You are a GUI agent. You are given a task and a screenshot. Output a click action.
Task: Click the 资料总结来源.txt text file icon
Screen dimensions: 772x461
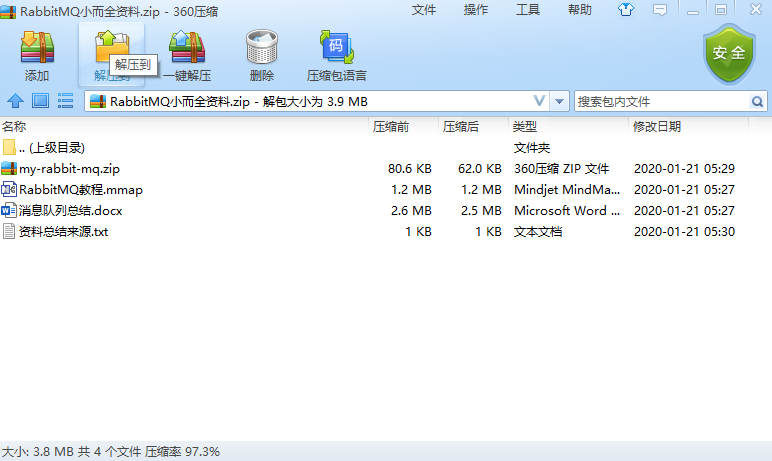click(9, 231)
